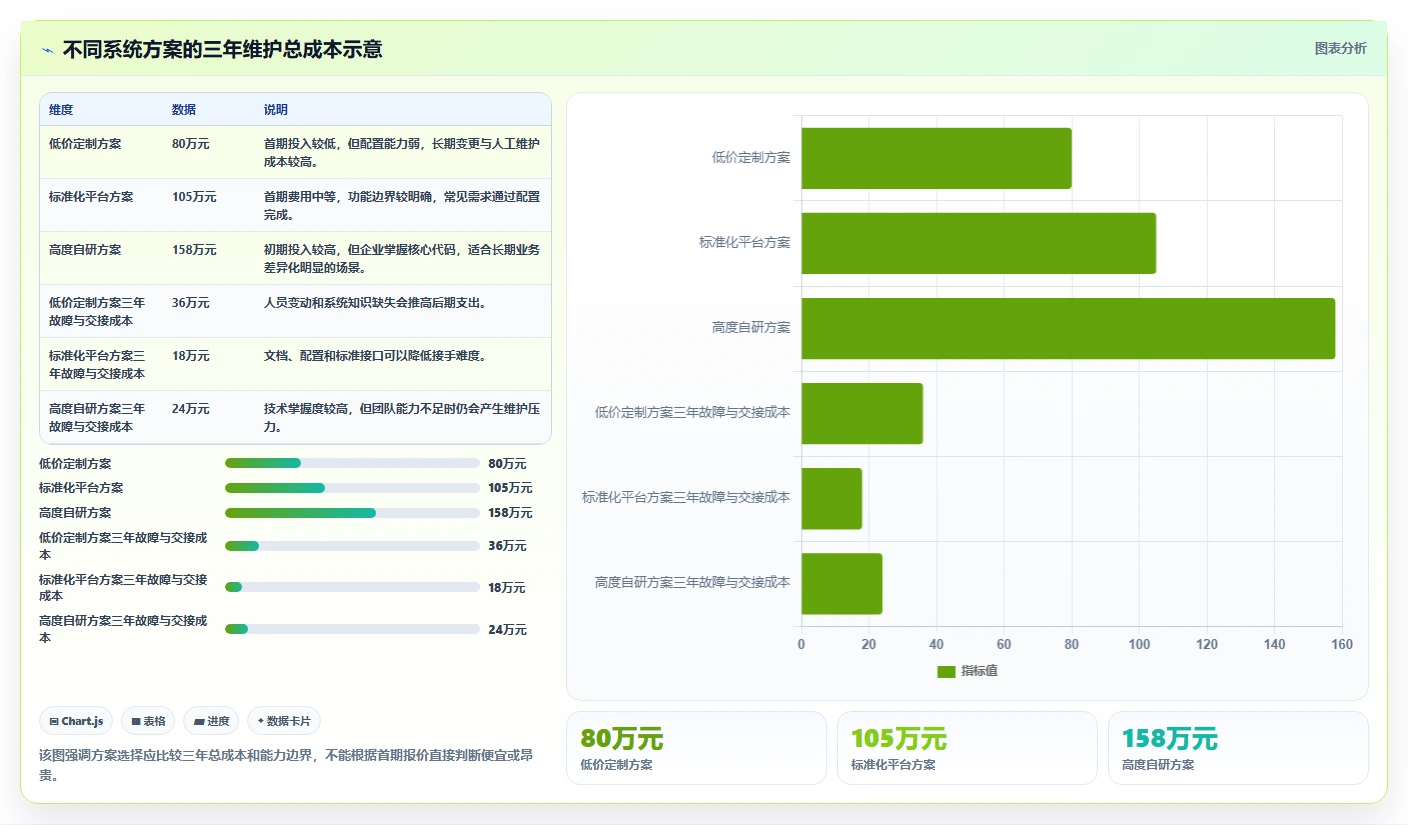The height and width of the screenshot is (825, 1408).
Task: Select the 数据卡片 tag chip
Action: (284, 721)
